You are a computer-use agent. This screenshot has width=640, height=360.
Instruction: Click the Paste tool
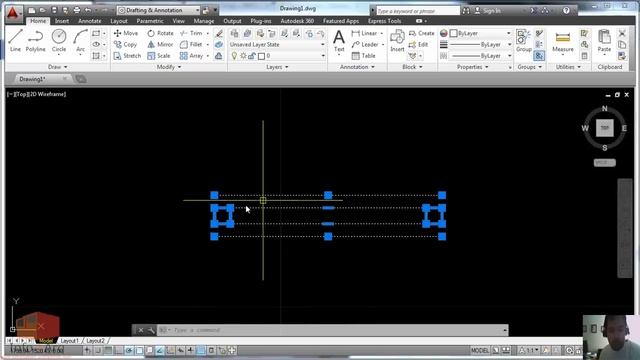604,41
